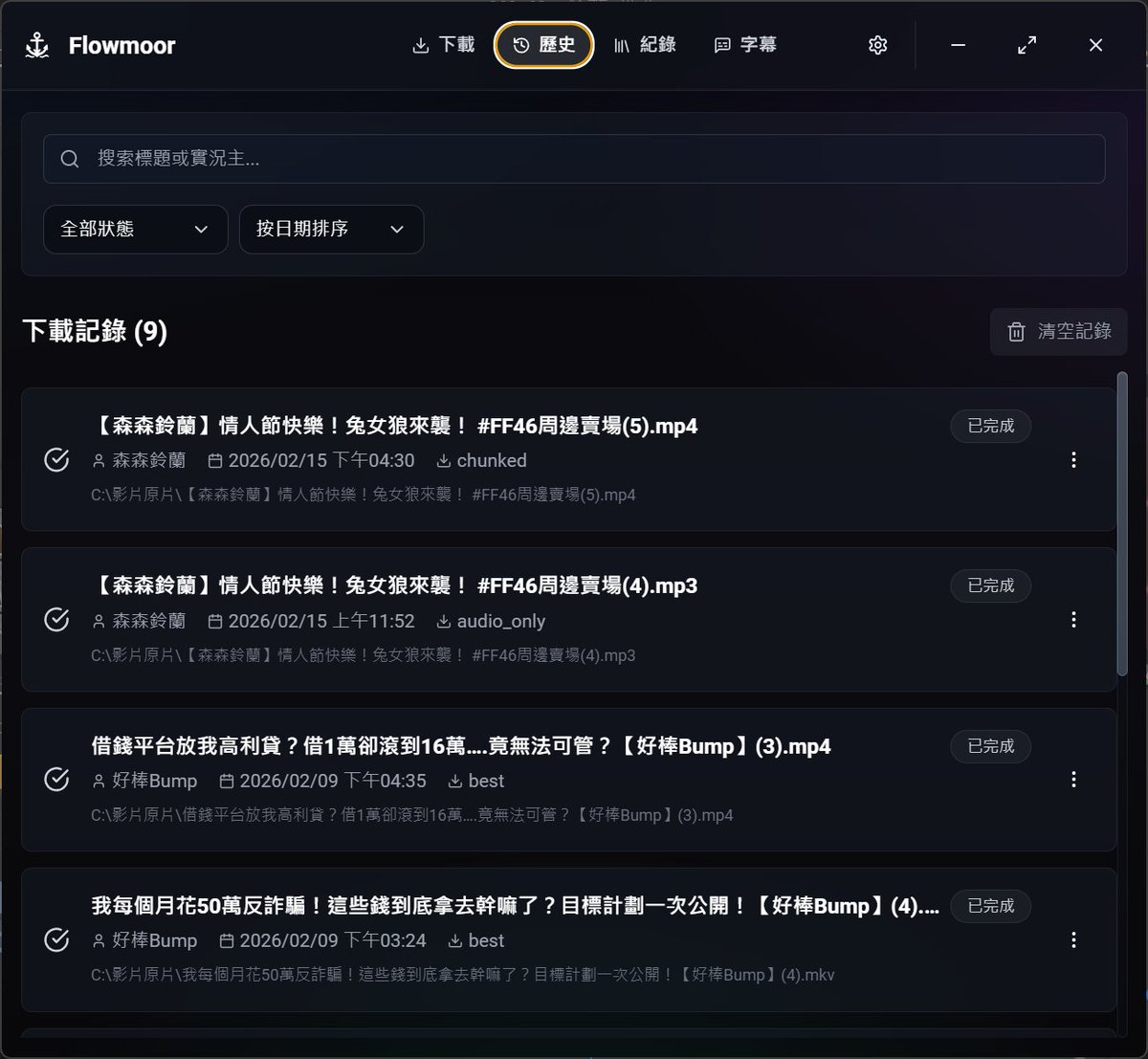Switch to the 歷史 tab

click(x=544, y=45)
